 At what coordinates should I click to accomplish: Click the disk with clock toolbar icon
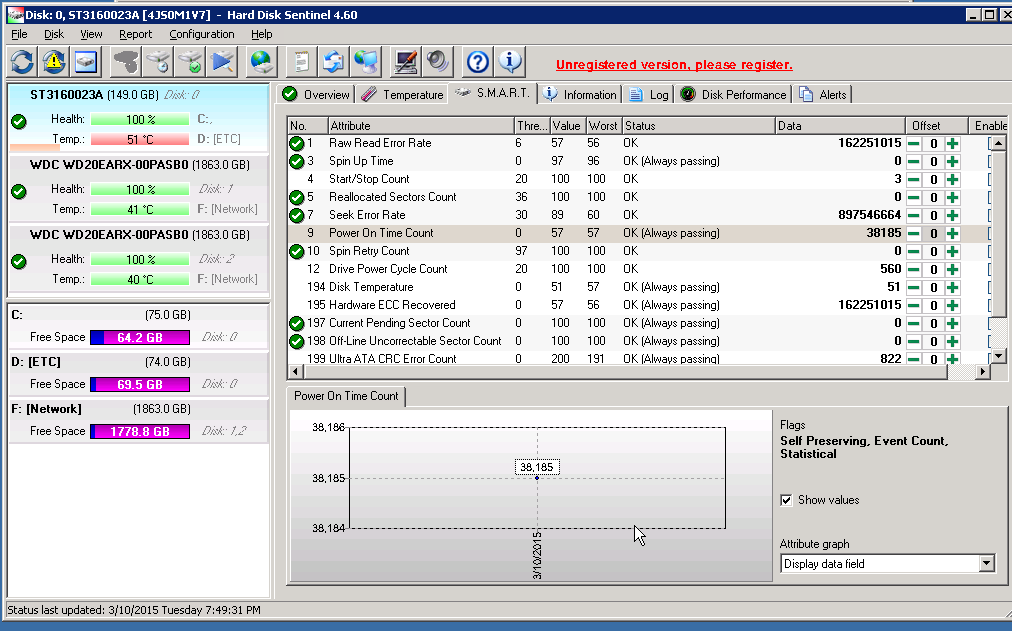(158, 63)
